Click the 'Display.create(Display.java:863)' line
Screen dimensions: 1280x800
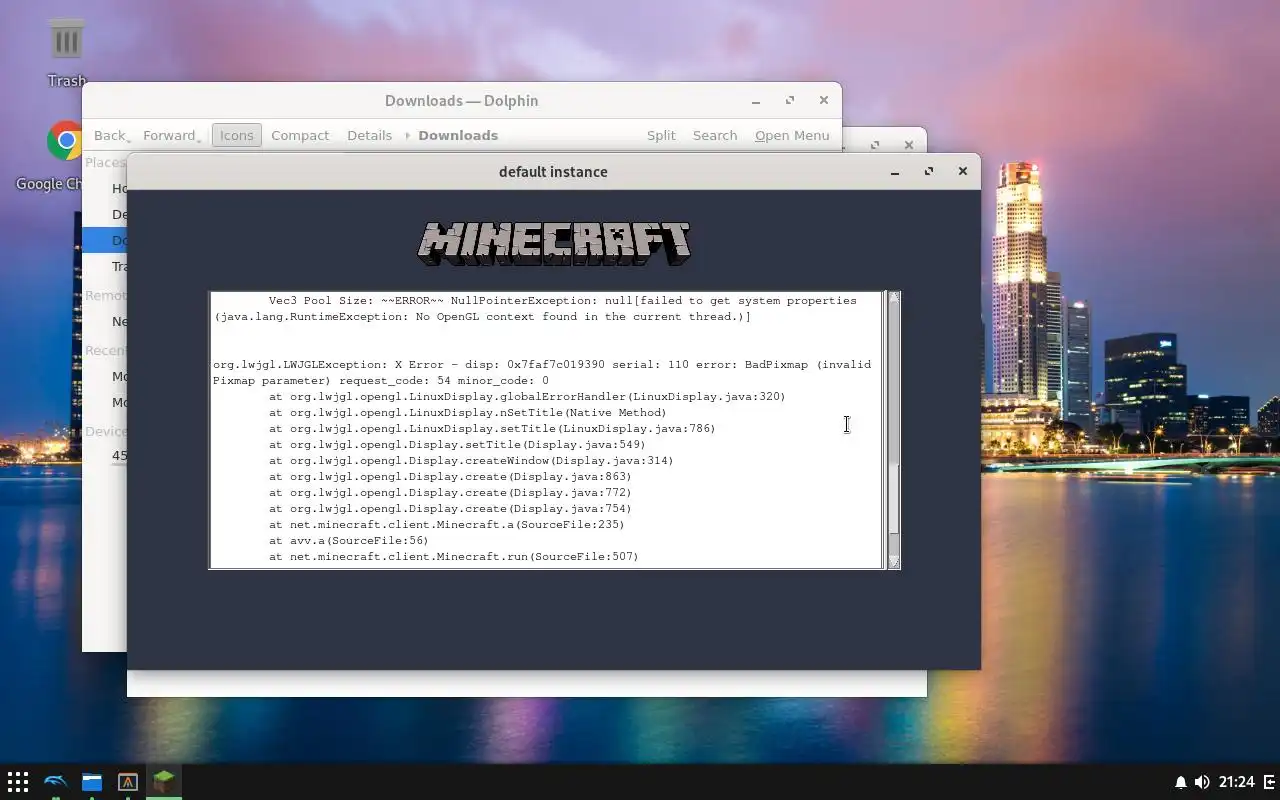pos(450,476)
